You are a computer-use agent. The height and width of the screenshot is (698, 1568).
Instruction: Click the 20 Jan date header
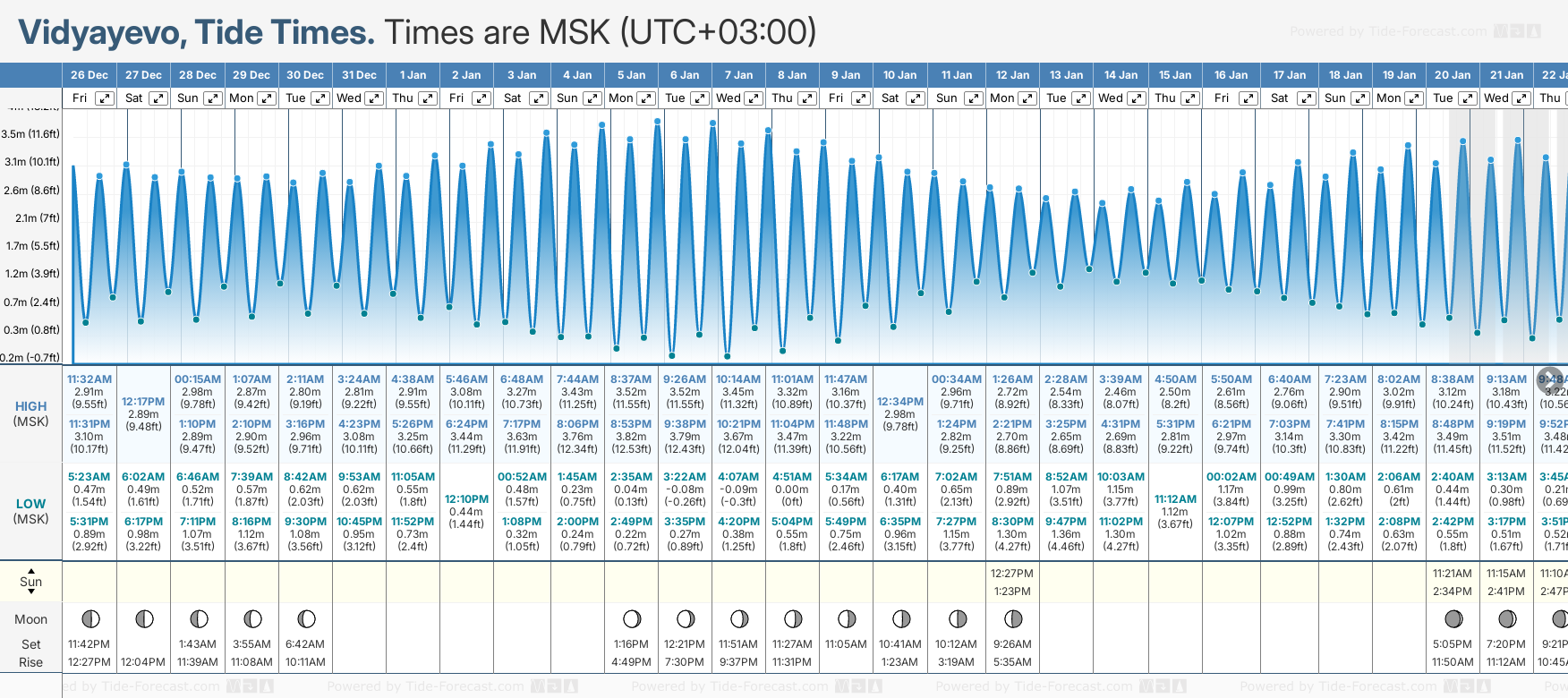coord(1452,75)
